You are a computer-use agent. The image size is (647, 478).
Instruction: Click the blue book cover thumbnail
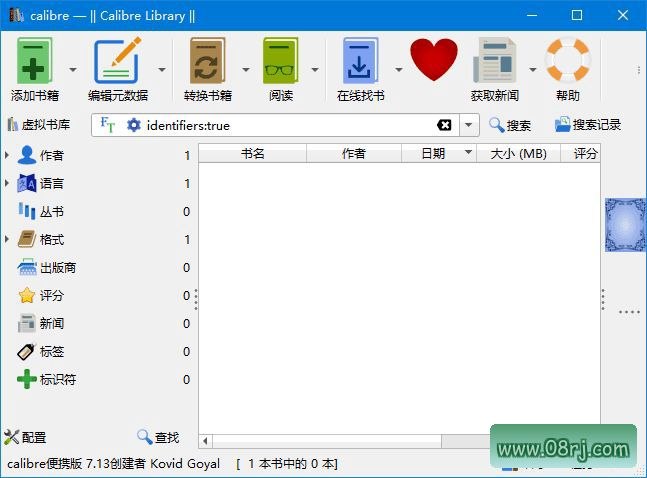[625, 225]
